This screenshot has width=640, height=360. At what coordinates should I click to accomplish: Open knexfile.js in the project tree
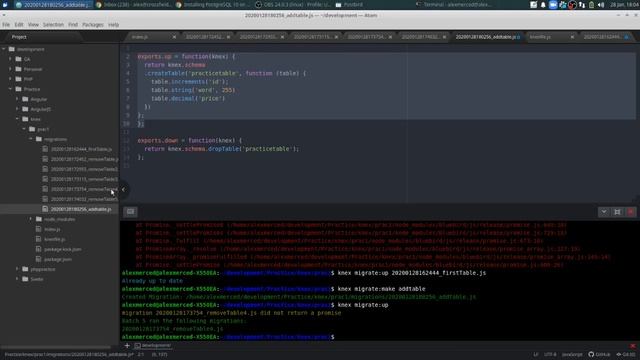(54, 239)
